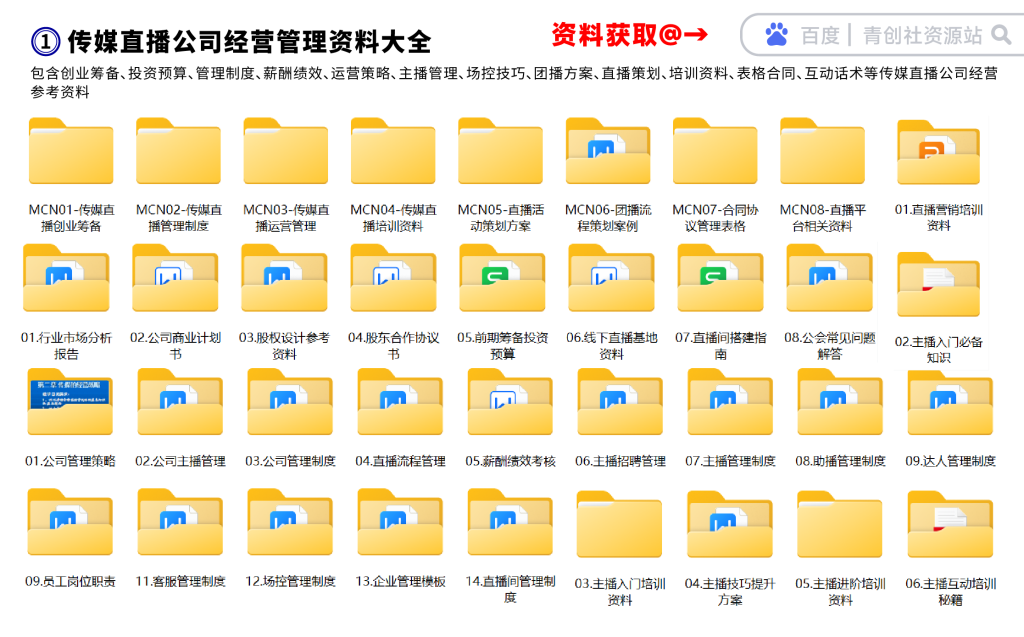Open the MCN06-团播流程策划案例 folder
The image size is (1024, 637).
(608, 153)
